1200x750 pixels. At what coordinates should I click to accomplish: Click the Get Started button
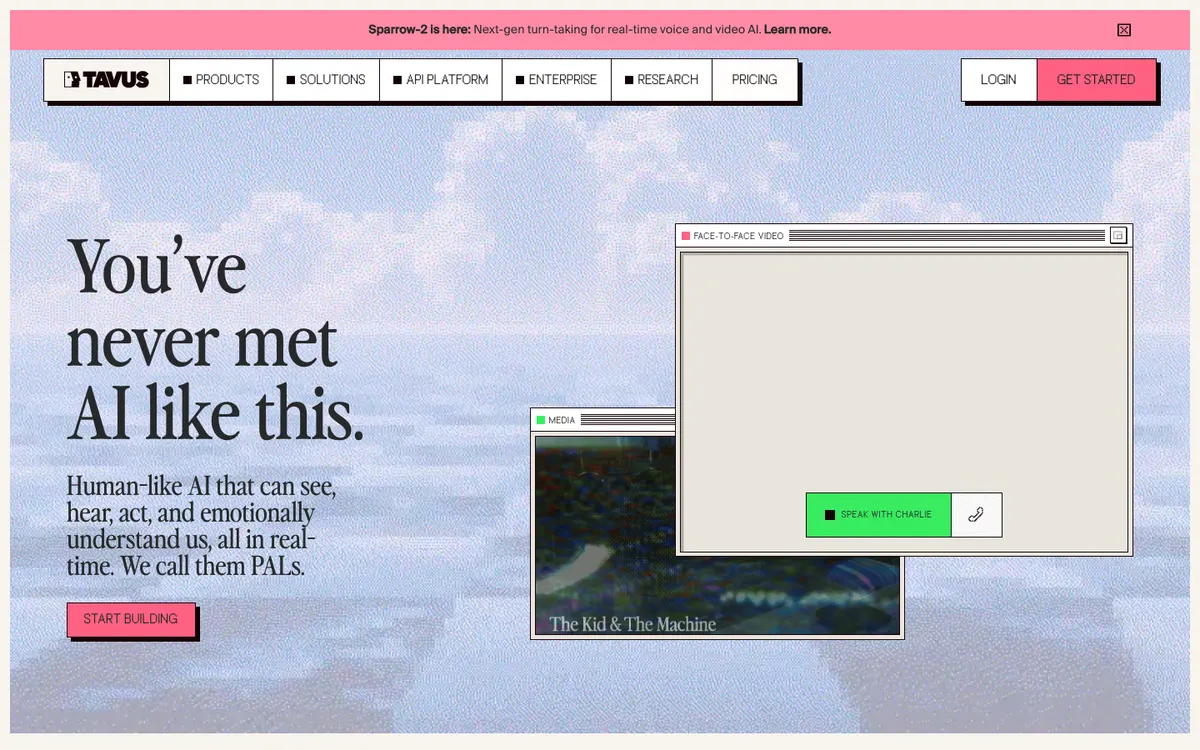click(x=1096, y=80)
